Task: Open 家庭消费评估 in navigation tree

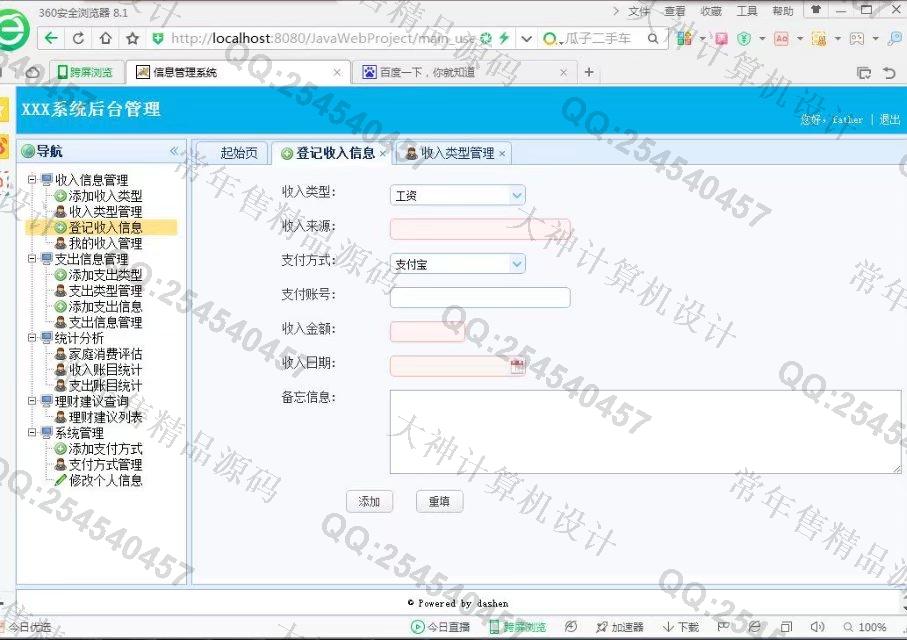Action: click(105, 354)
